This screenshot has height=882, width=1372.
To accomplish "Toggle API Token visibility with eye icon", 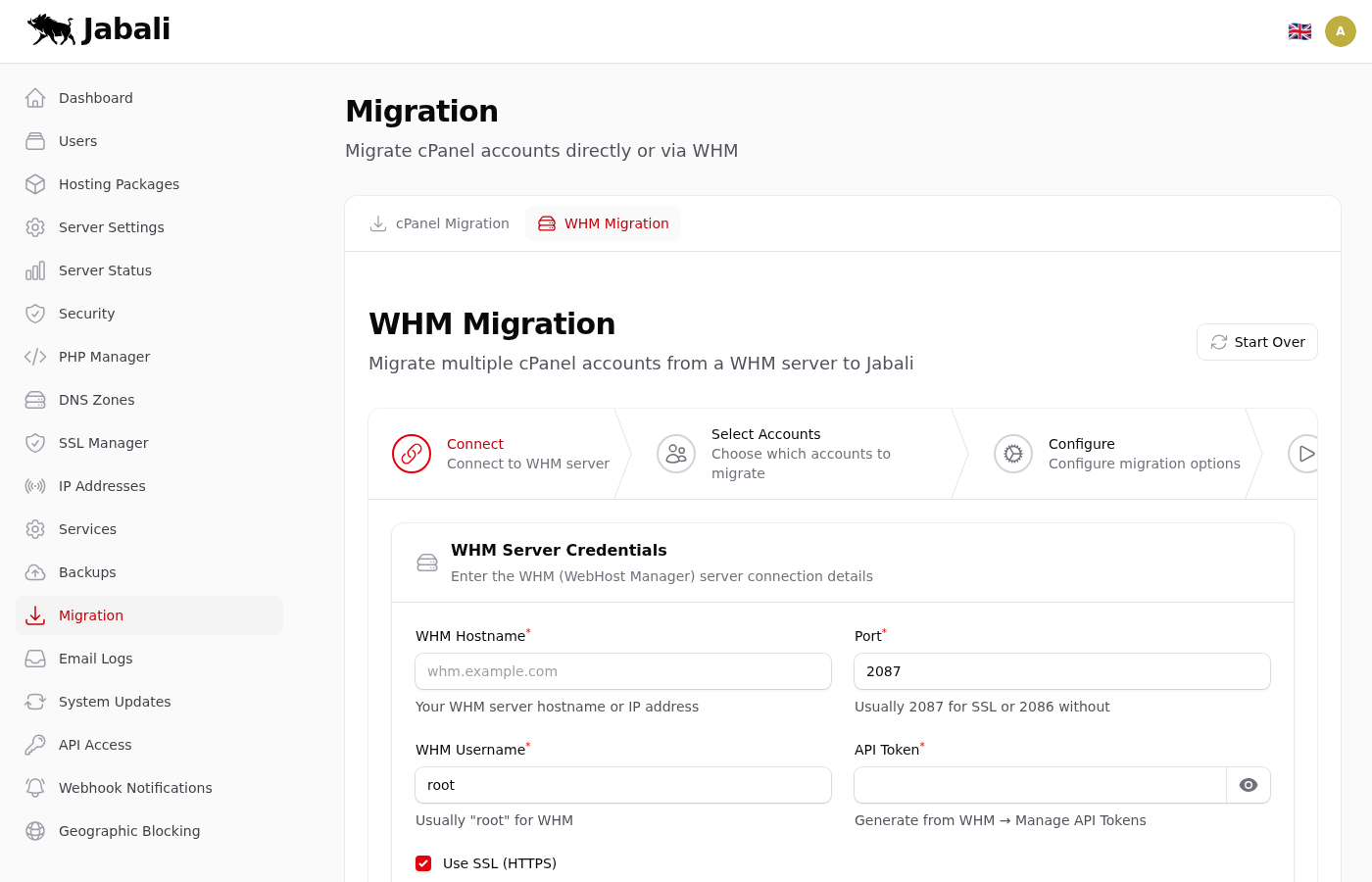I will (1249, 785).
